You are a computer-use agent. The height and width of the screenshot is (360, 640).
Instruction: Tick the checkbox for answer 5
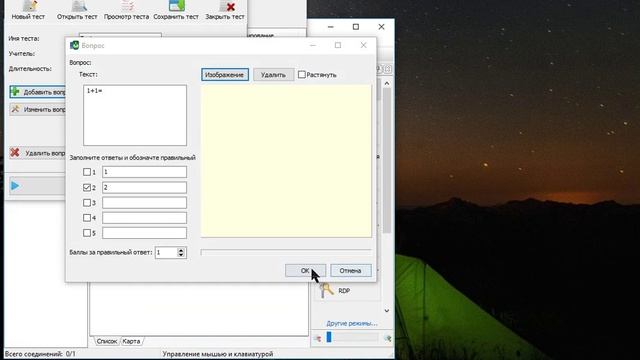point(87,233)
